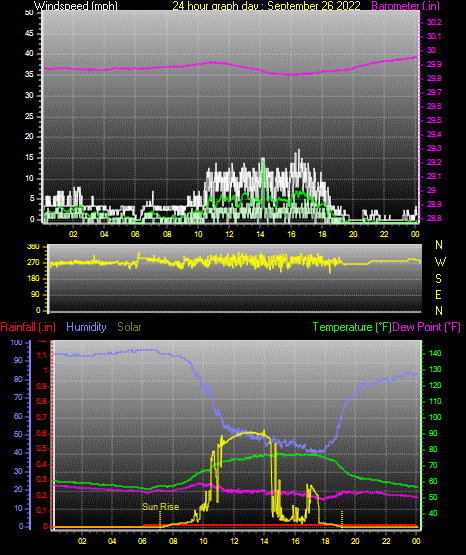Click the red Rainfall (.in) legend label
This screenshot has width=466, height=555.
28,327
